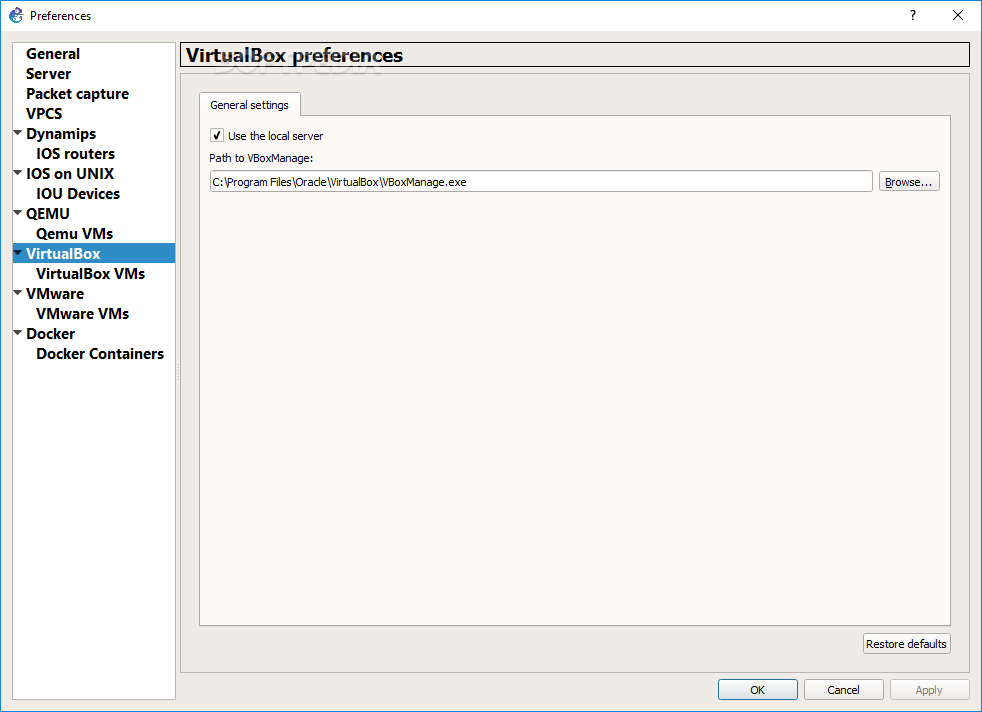Viewport: 982px width, 712px height.
Task: Click the help question mark button
Action: click(912, 15)
